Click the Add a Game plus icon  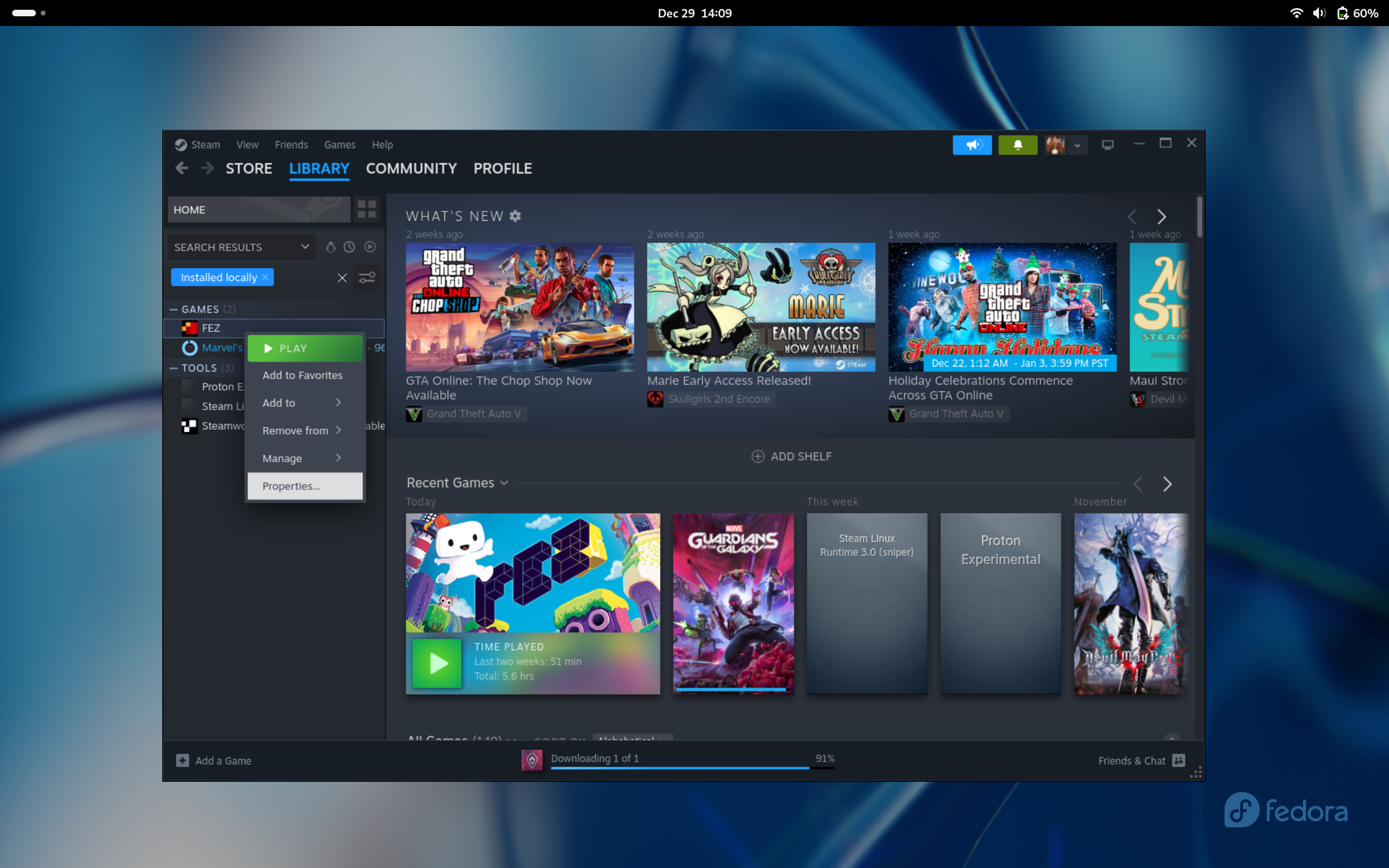point(182,760)
